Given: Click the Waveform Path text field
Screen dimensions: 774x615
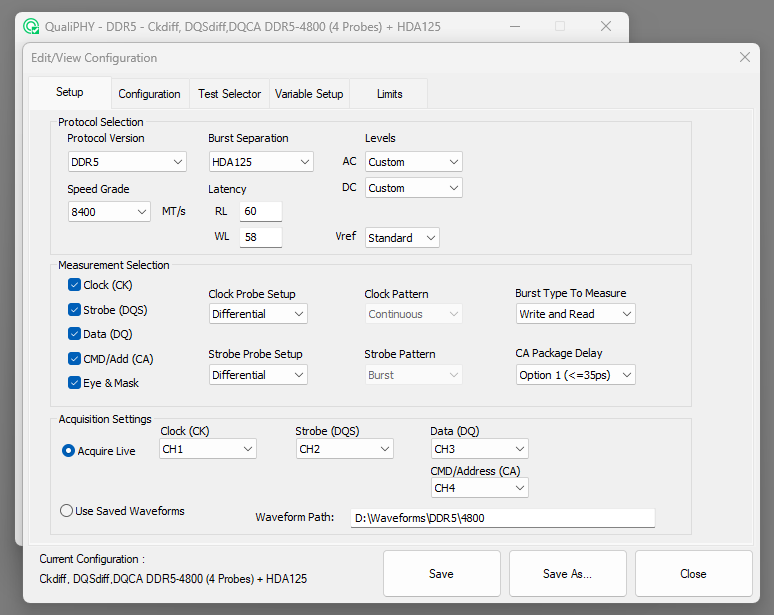Looking at the screenshot, I should [x=503, y=518].
